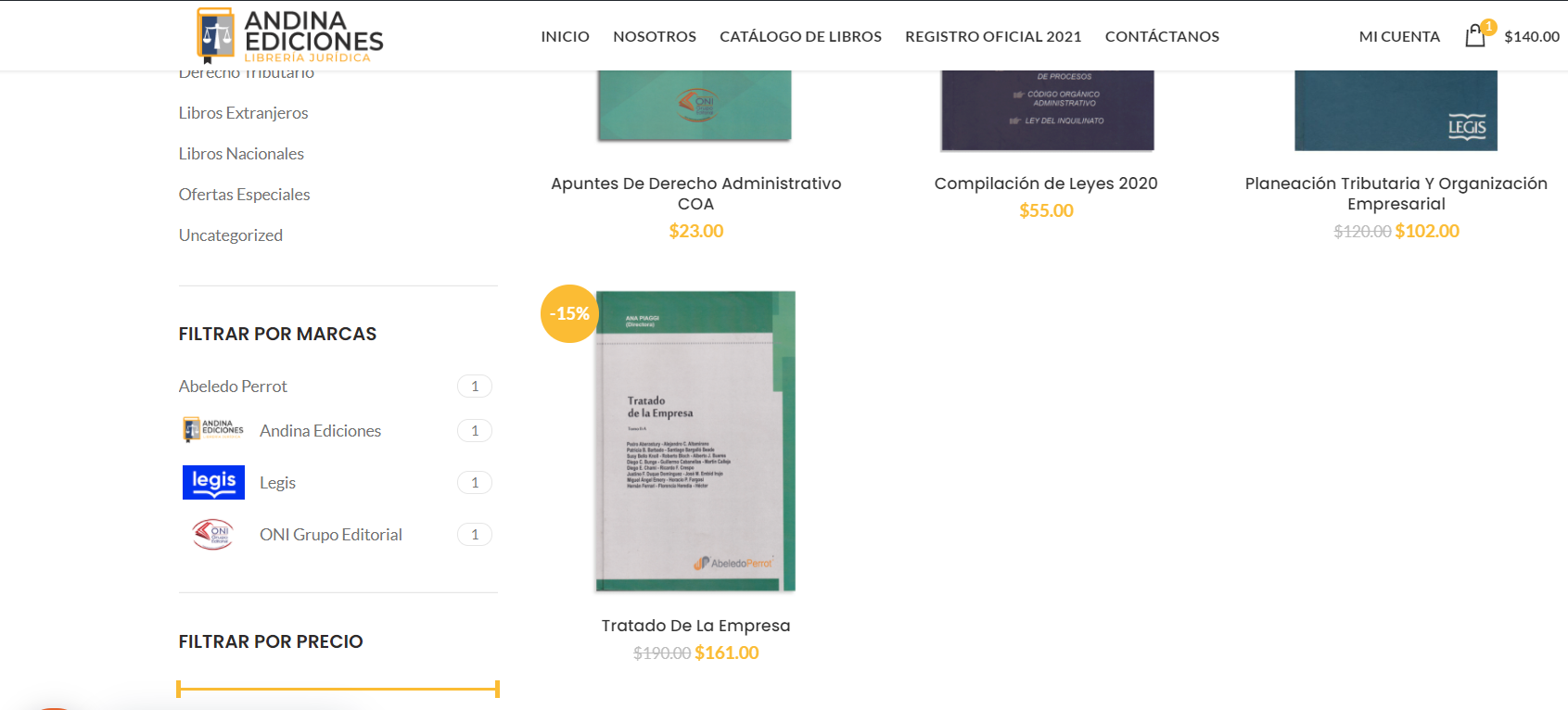1568x710 pixels.
Task: Select the Legis brand logo filter
Action: [x=213, y=483]
